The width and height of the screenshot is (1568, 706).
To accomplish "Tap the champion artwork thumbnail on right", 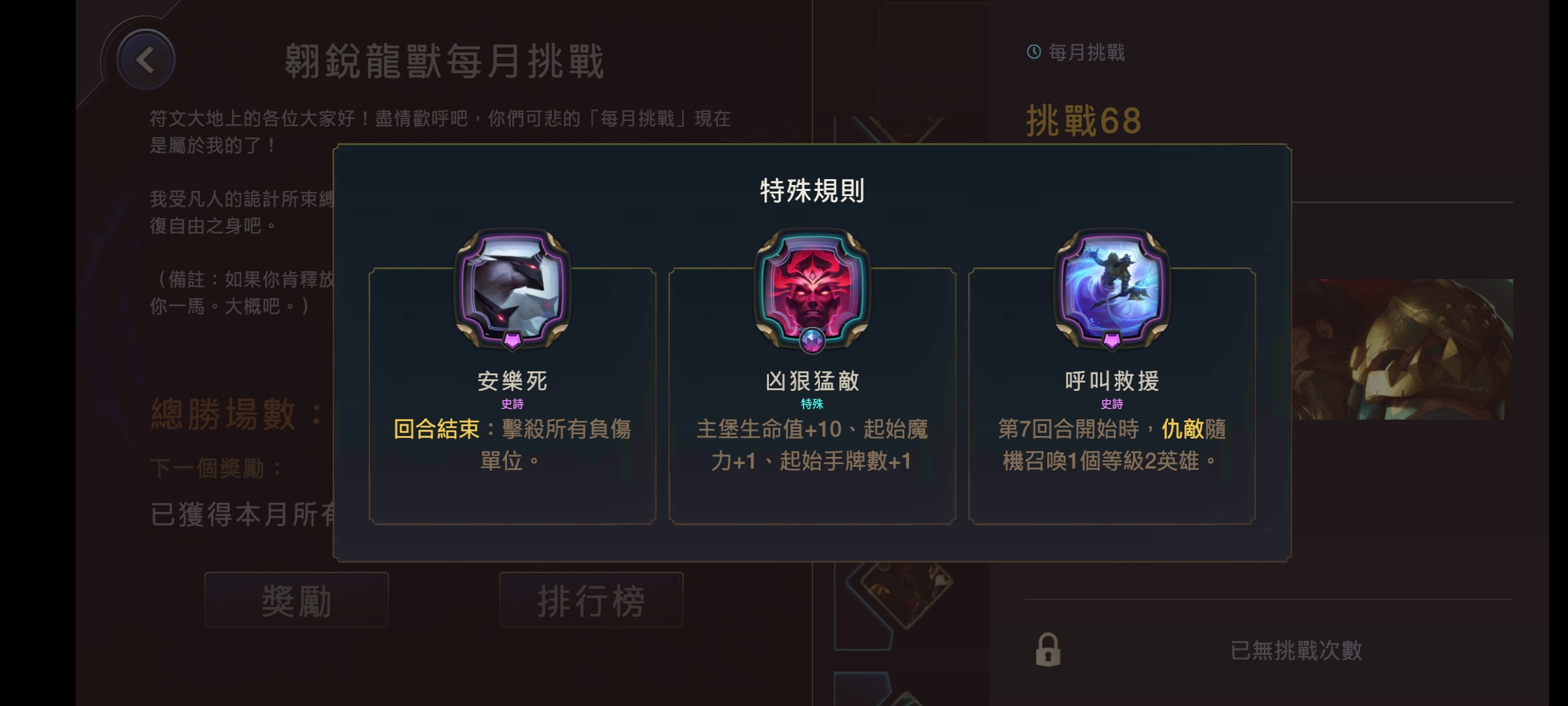I will tap(1402, 349).
